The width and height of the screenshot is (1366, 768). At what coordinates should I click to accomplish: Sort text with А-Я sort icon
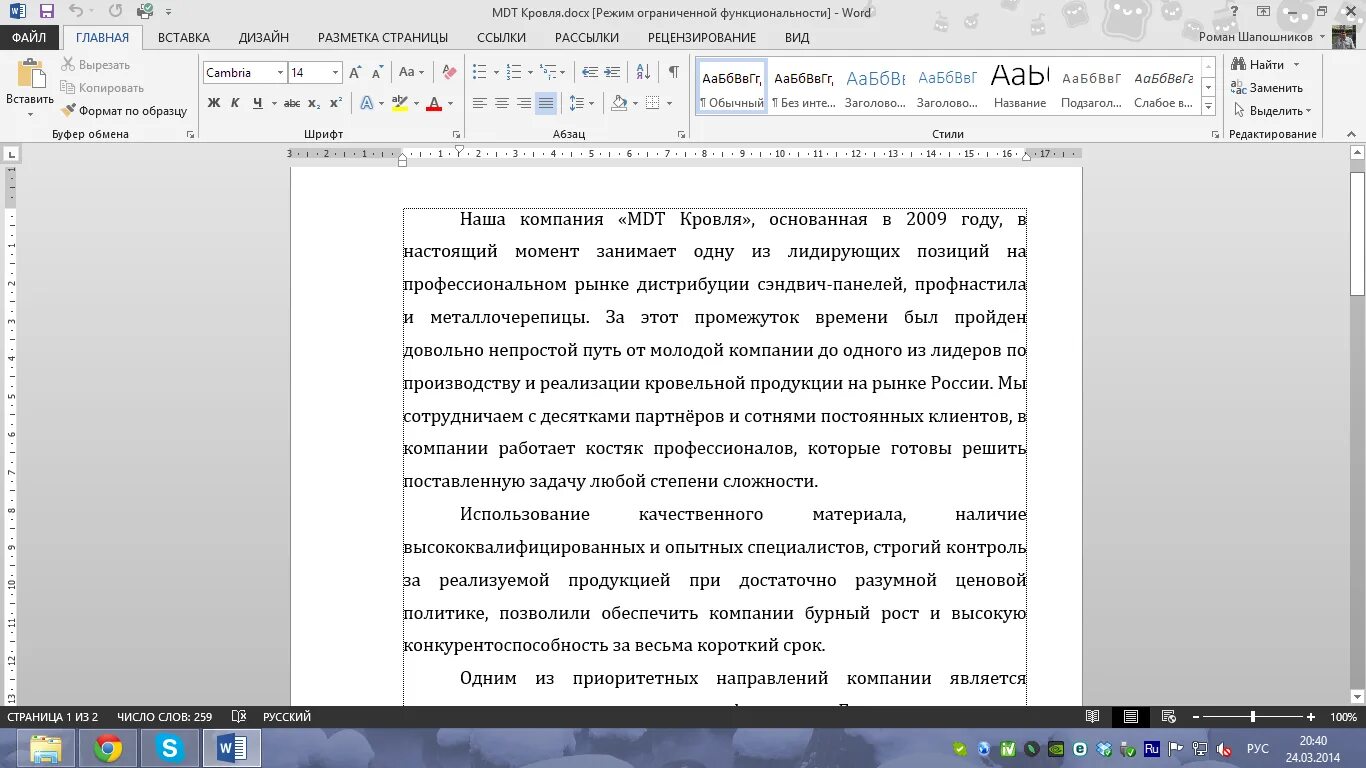(x=644, y=72)
